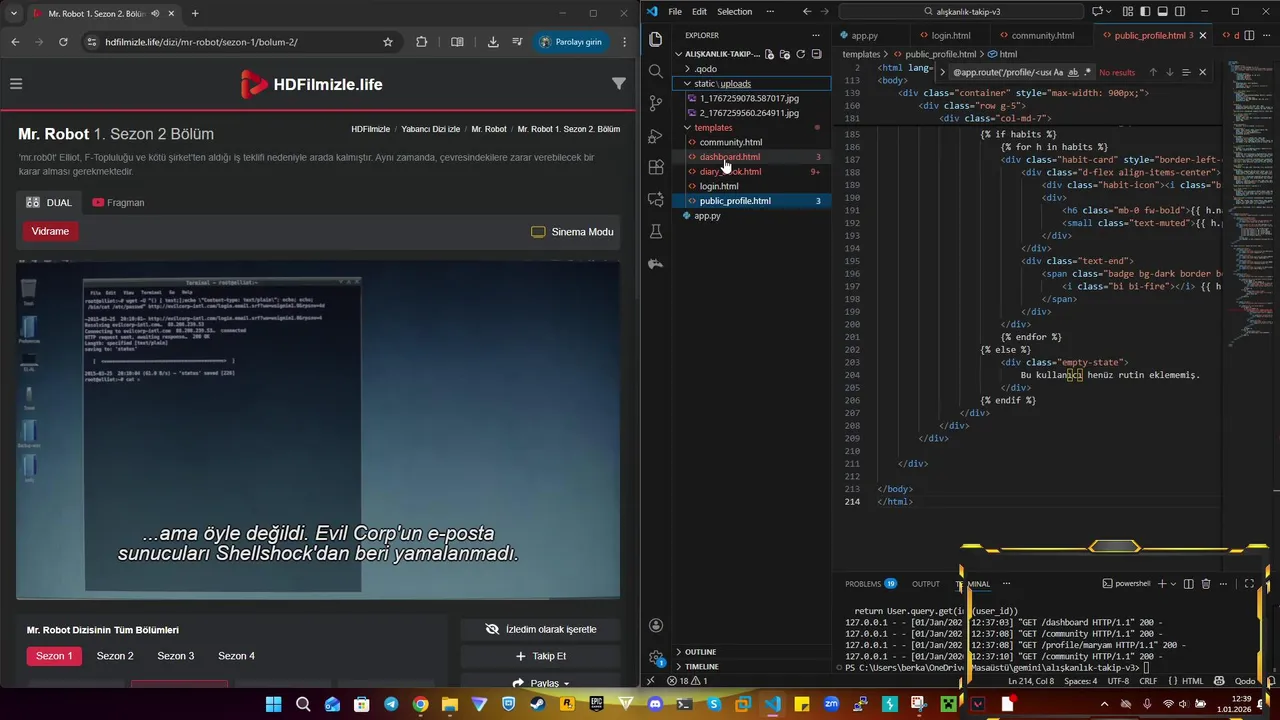
Task: Open the hamburger menu on HDFilmizle site
Action: 16,84
